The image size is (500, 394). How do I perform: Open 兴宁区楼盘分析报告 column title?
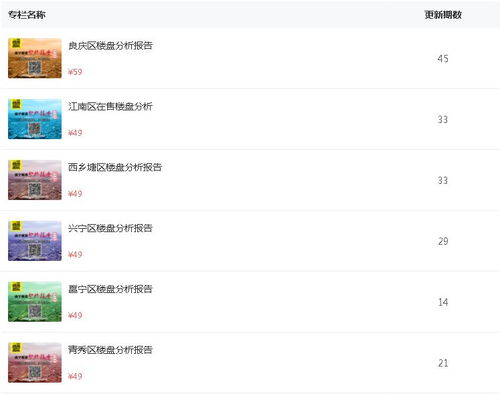110,228
